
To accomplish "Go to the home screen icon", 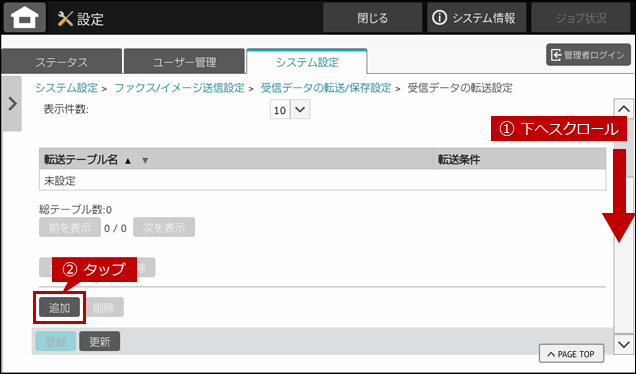I will [25, 18].
